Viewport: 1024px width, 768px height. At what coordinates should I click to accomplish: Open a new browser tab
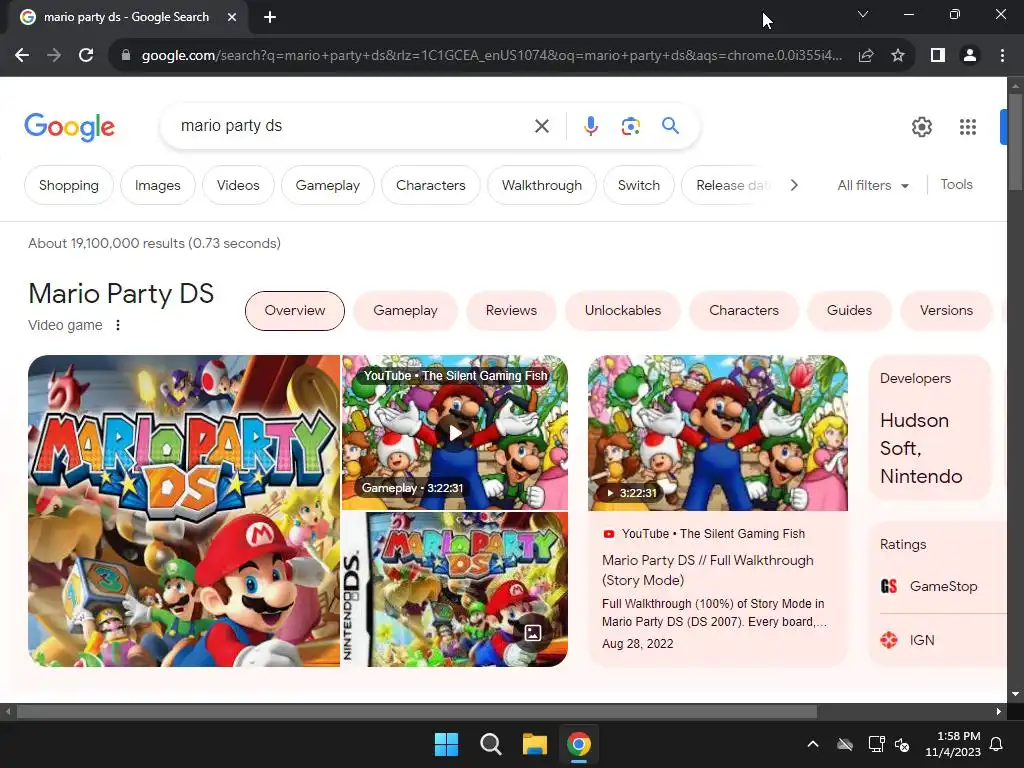(270, 17)
